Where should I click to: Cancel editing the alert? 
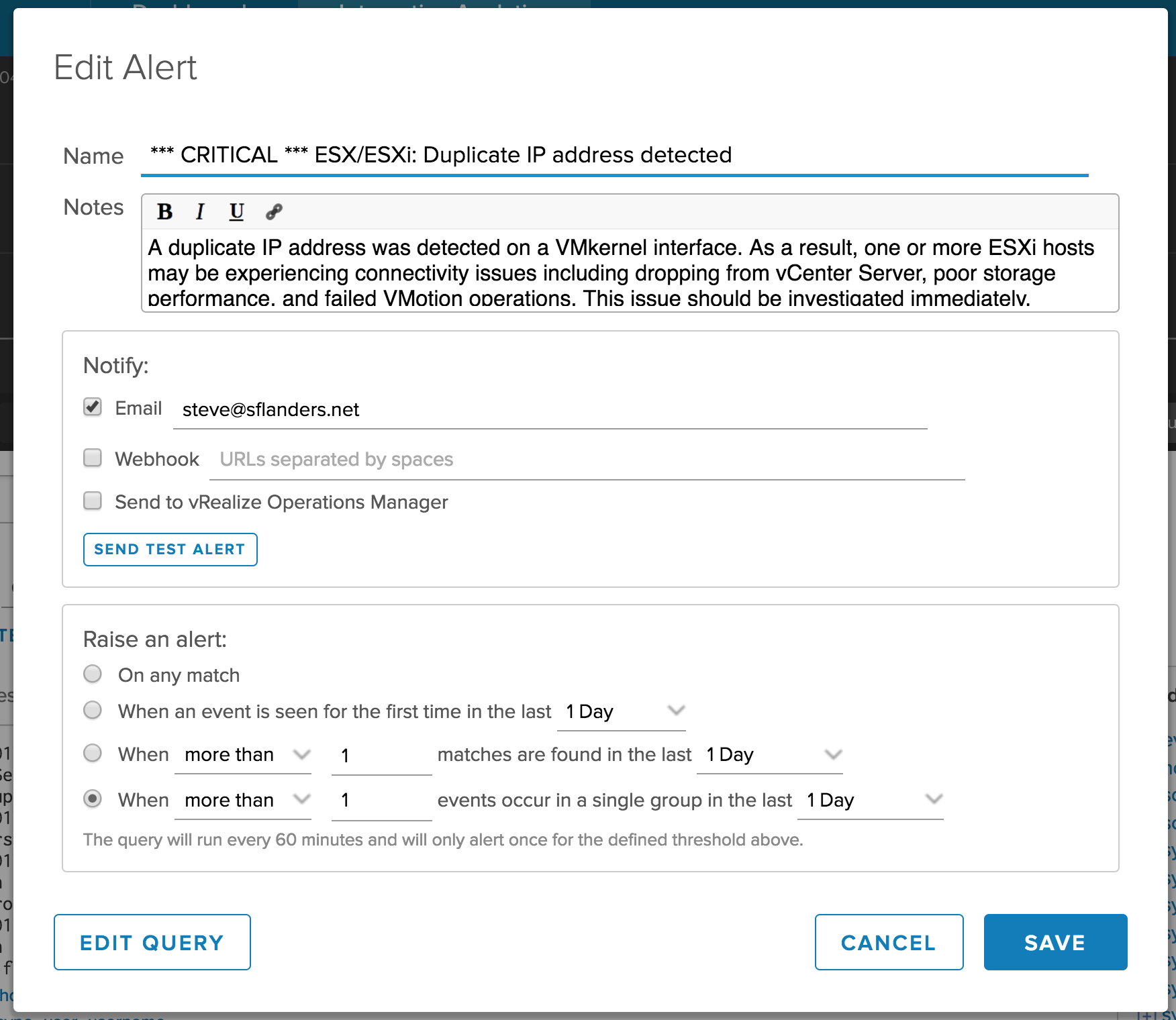(x=889, y=942)
